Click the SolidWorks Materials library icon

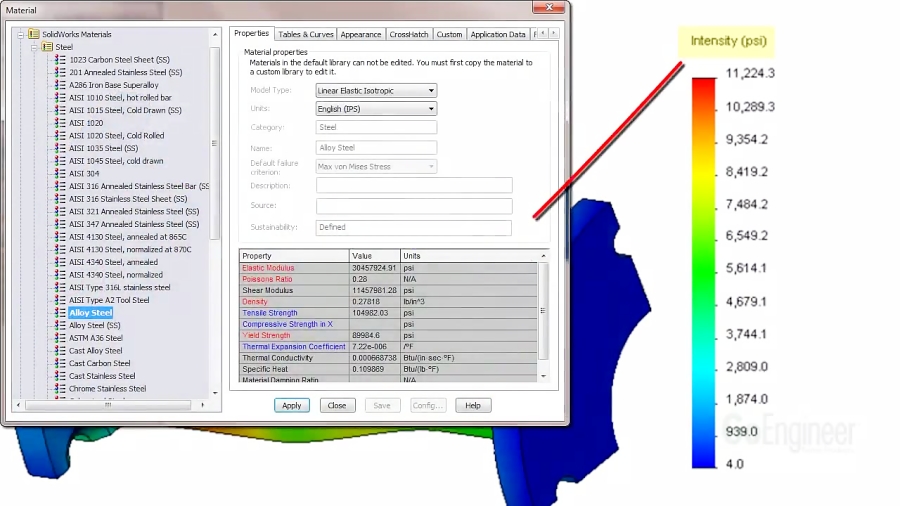(x=34, y=34)
